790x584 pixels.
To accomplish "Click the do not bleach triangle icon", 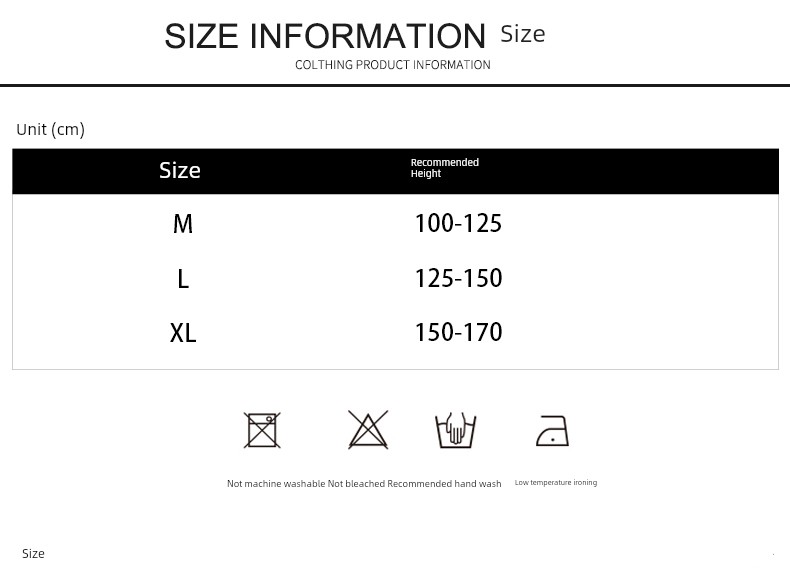I will coord(368,429).
